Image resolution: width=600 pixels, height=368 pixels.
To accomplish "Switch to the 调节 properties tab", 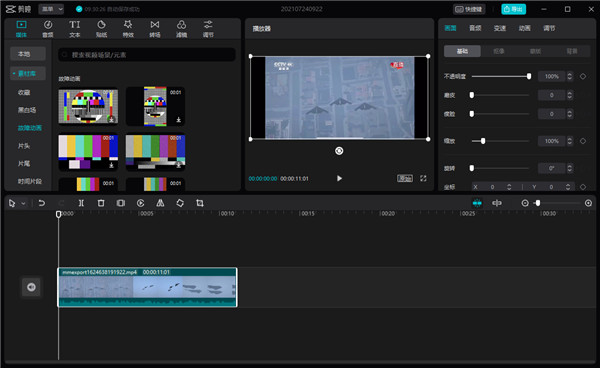I will coord(549,28).
